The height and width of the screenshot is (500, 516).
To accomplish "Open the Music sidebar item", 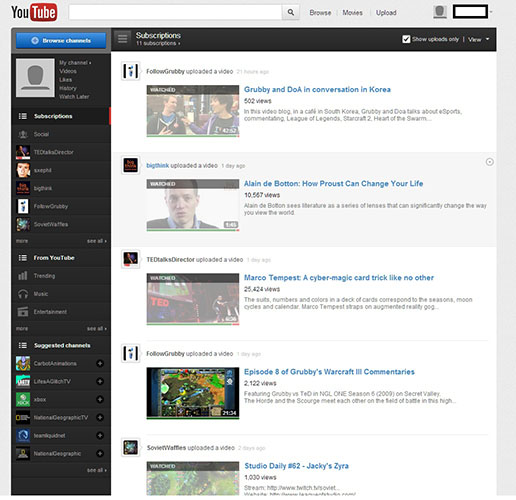I will (61, 294).
